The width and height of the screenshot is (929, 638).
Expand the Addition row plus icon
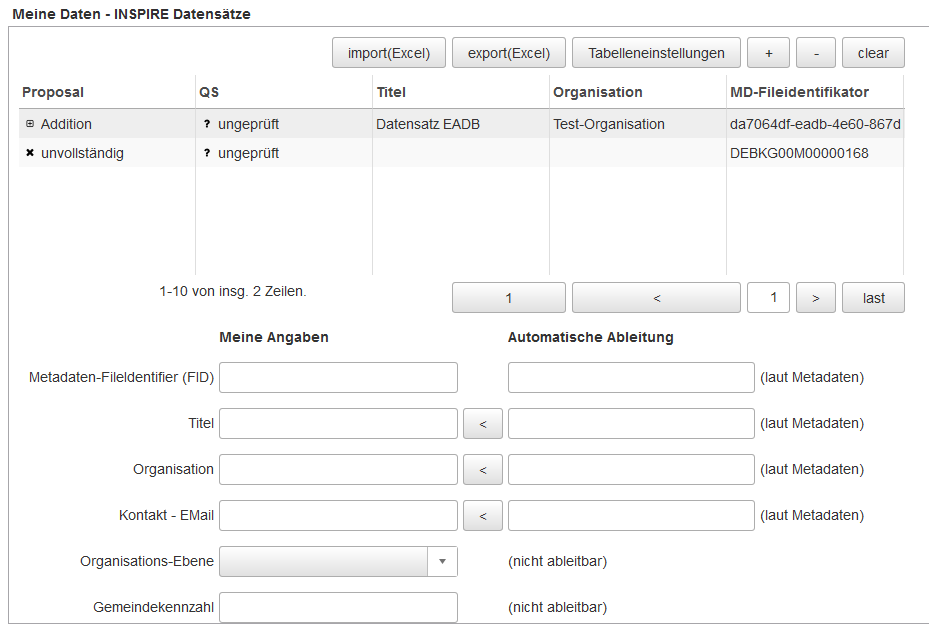(30, 124)
